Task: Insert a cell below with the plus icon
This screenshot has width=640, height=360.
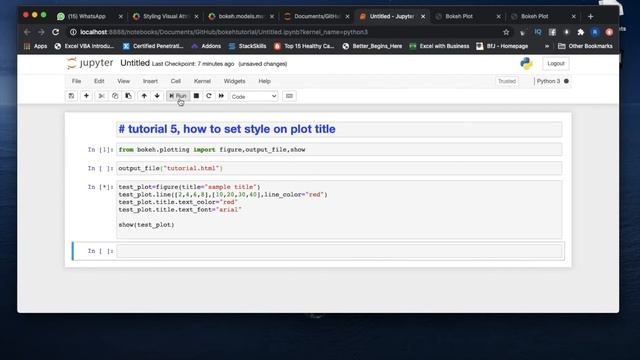Action: click(86, 96)
